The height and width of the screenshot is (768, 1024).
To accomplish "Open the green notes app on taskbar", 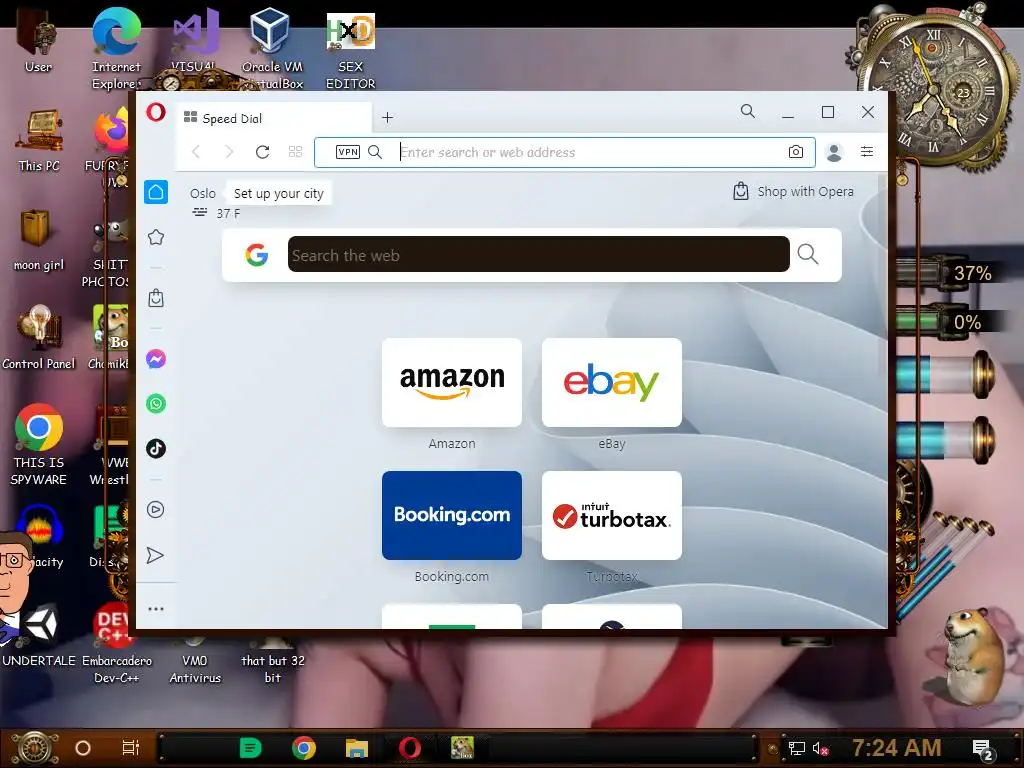I will [250, 748].
